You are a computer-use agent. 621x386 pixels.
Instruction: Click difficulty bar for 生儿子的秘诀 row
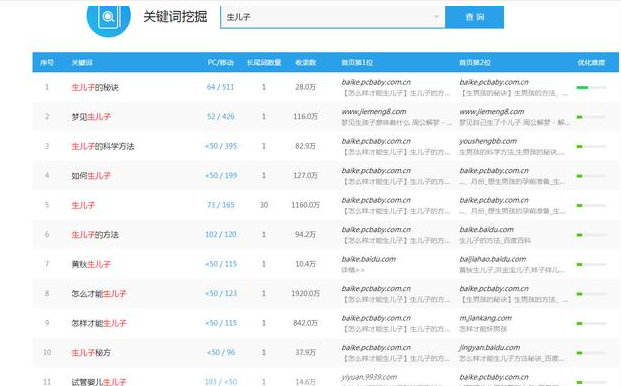(591, 87)
